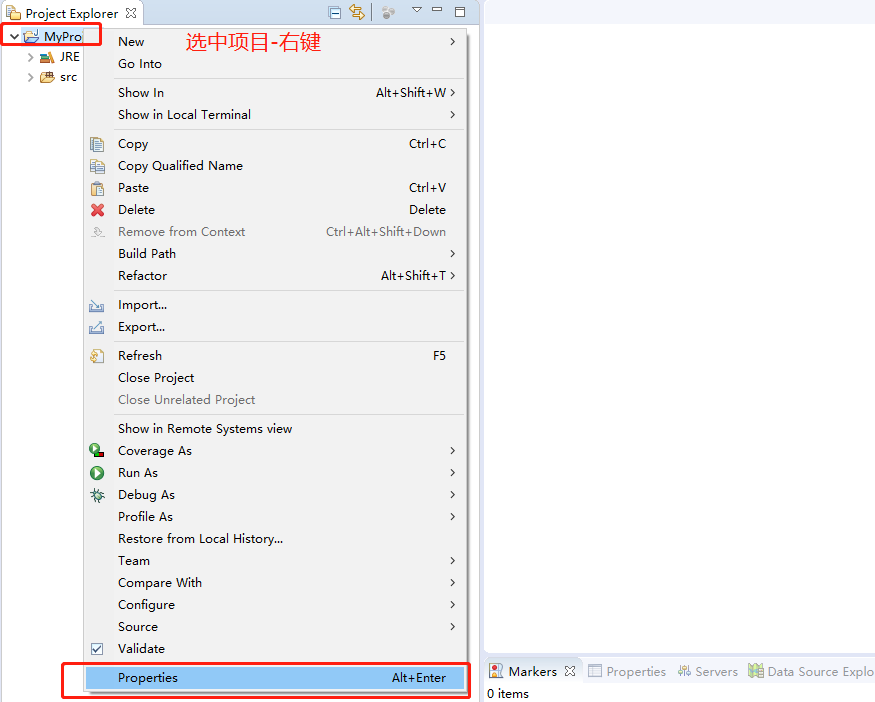This screenshot has height=702, width=875.
Task: Select the src folder icon
Action: click(47, 77)
